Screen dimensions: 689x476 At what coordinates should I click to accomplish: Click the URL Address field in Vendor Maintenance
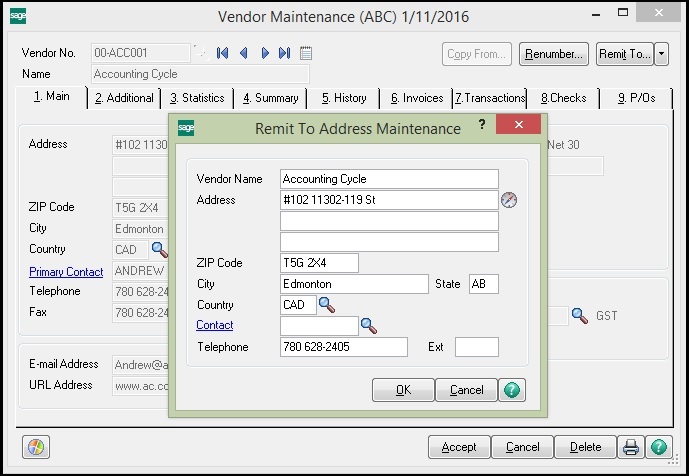coord(141,386)
